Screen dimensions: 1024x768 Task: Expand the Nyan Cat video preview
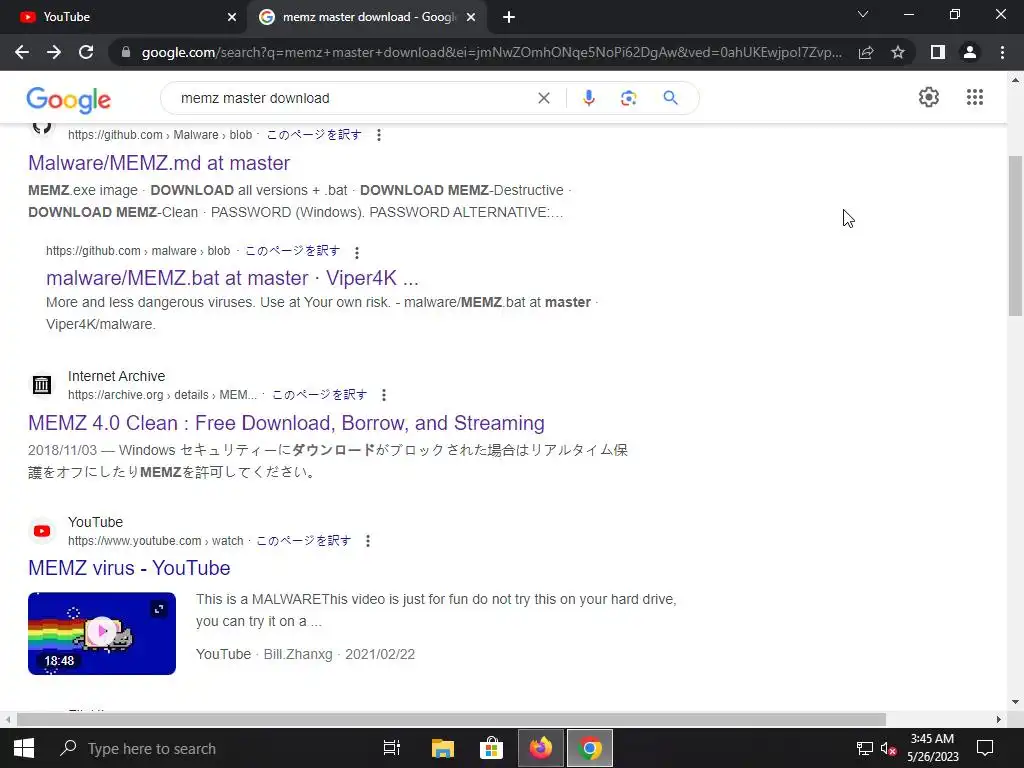[159, 609]
